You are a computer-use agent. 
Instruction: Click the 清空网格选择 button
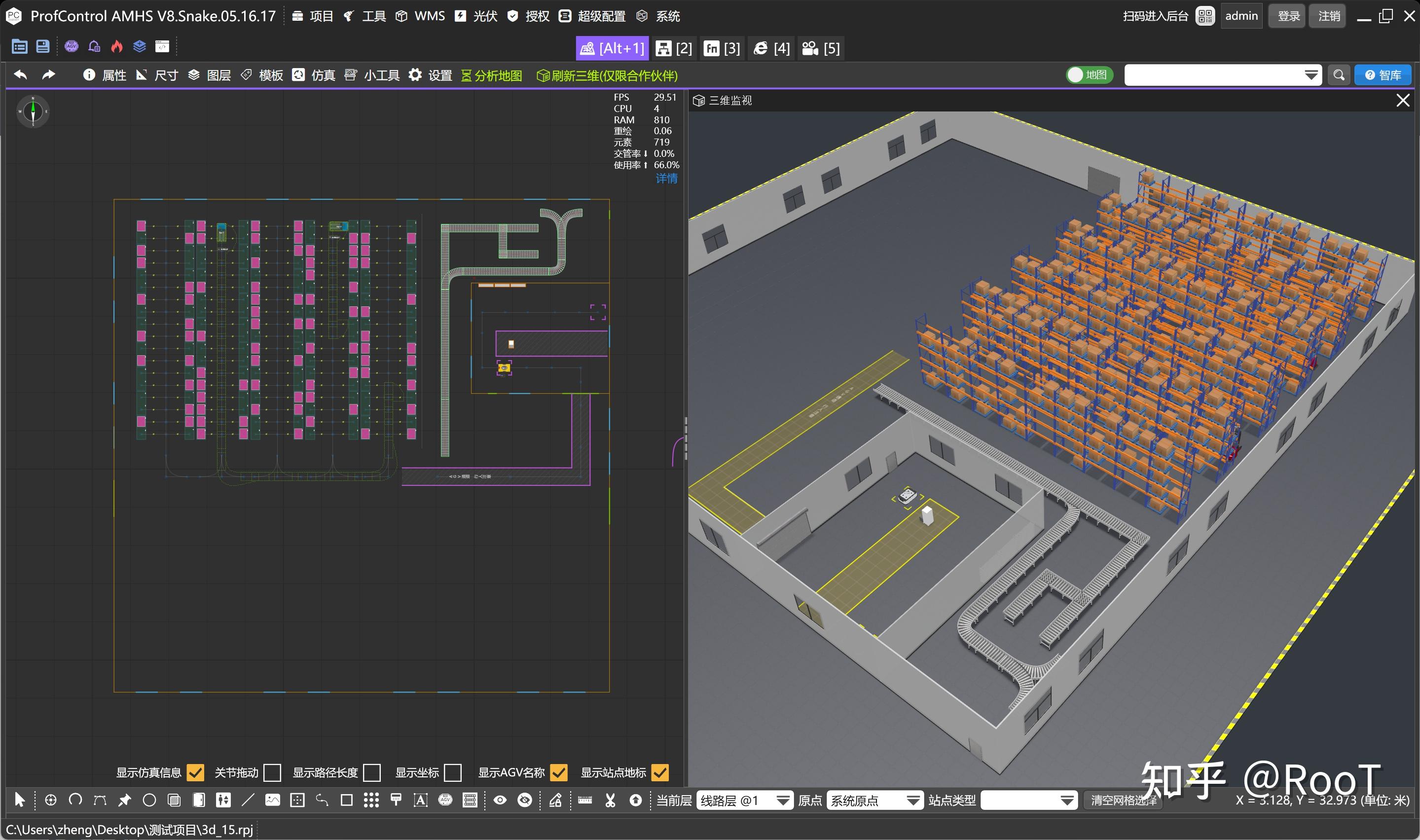click(1123, 801)
